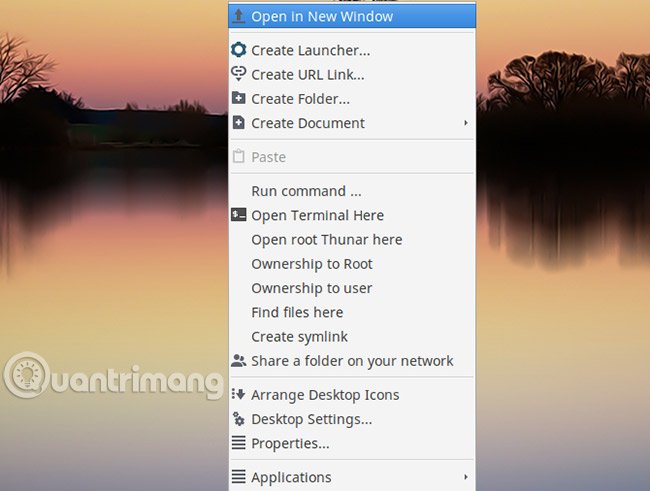The width and height of the screenshot is (650, 491).
Task: Click the terminal icon beside Open Terminal Here
Action: click(x=238, y=215)
